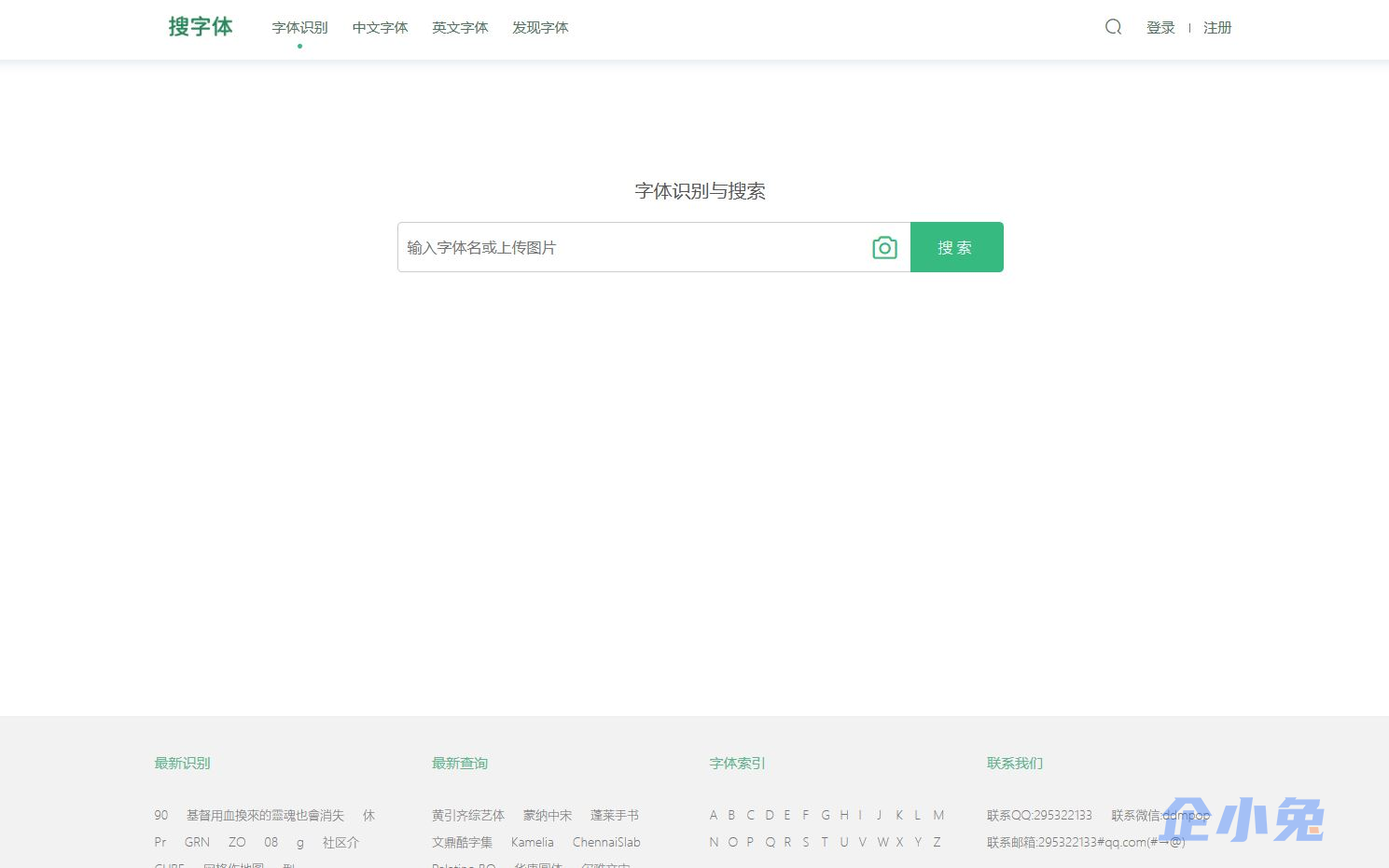Click the 登录 login link
This screenshot has width=1389, height=868.
[x=1160, y=28]
